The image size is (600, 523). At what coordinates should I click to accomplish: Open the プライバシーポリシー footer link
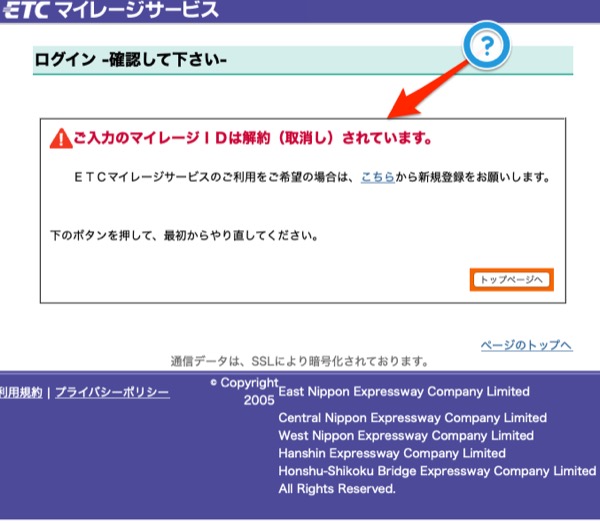[112, 392]
